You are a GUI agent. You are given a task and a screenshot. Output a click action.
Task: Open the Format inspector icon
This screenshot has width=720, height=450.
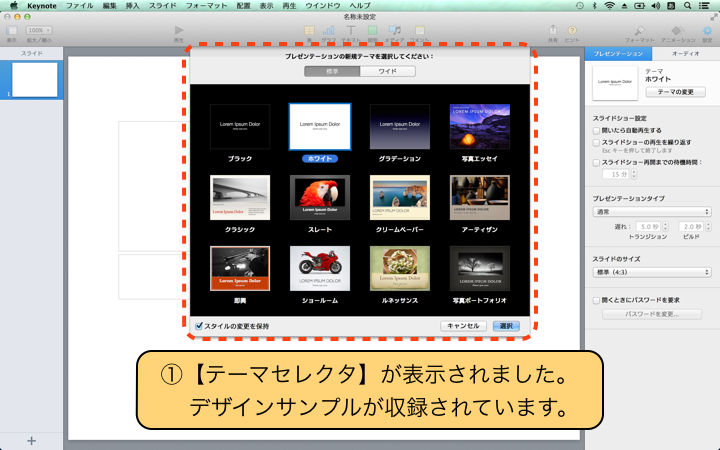click(639, 31)
